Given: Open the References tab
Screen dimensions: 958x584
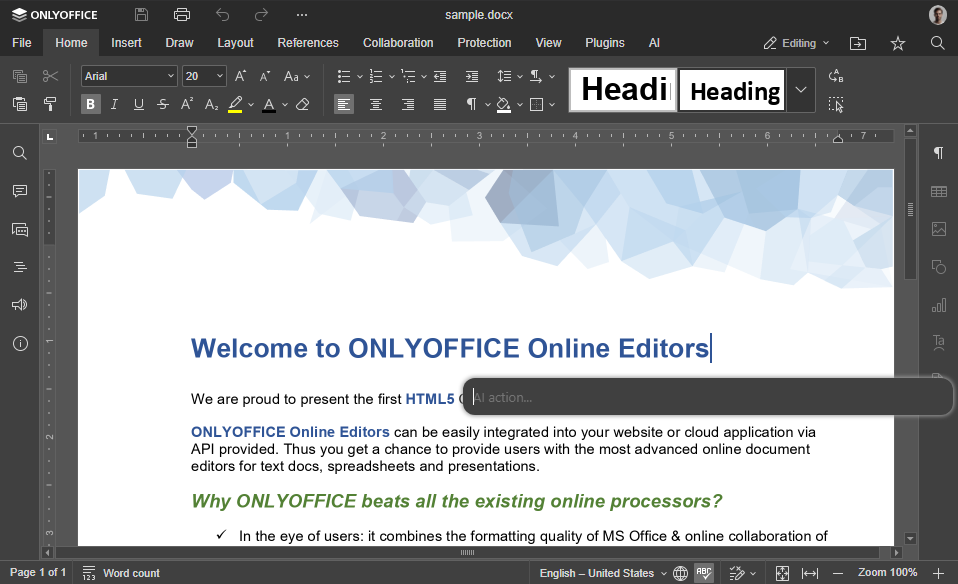Looking at the screenshot, I should point(308,43).
